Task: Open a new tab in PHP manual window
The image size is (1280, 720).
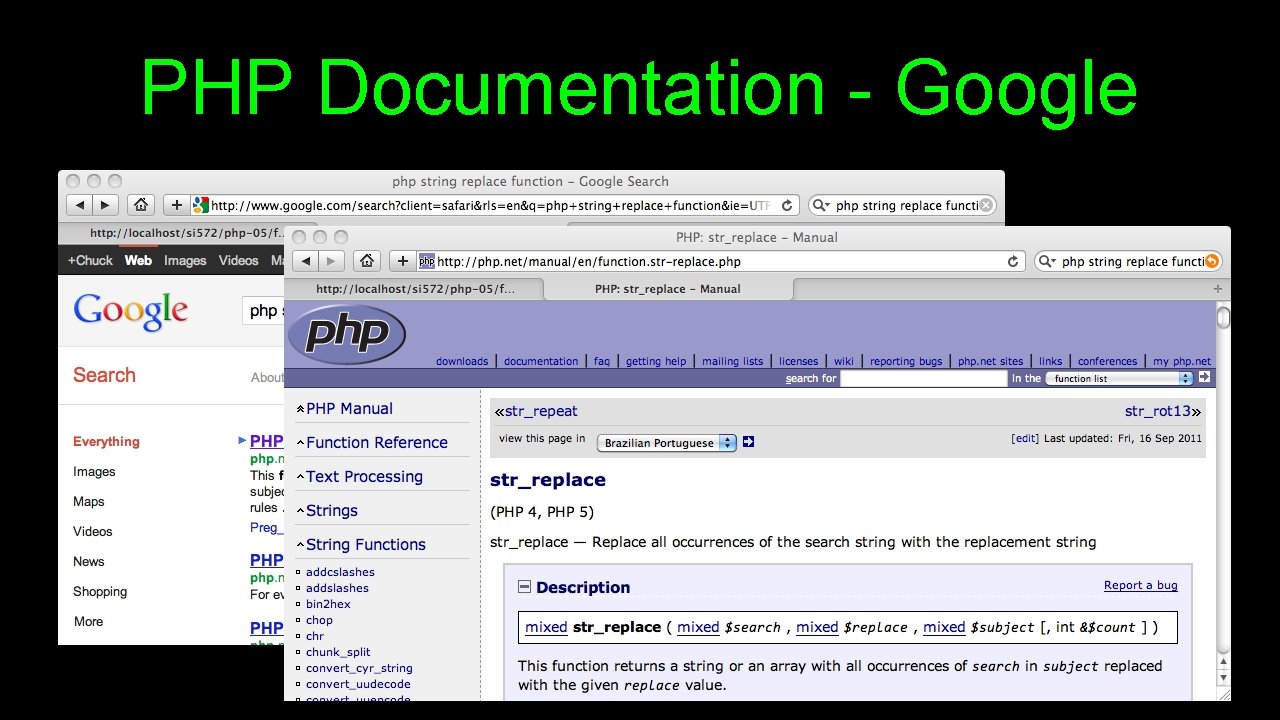Action: coord(1217,289)
